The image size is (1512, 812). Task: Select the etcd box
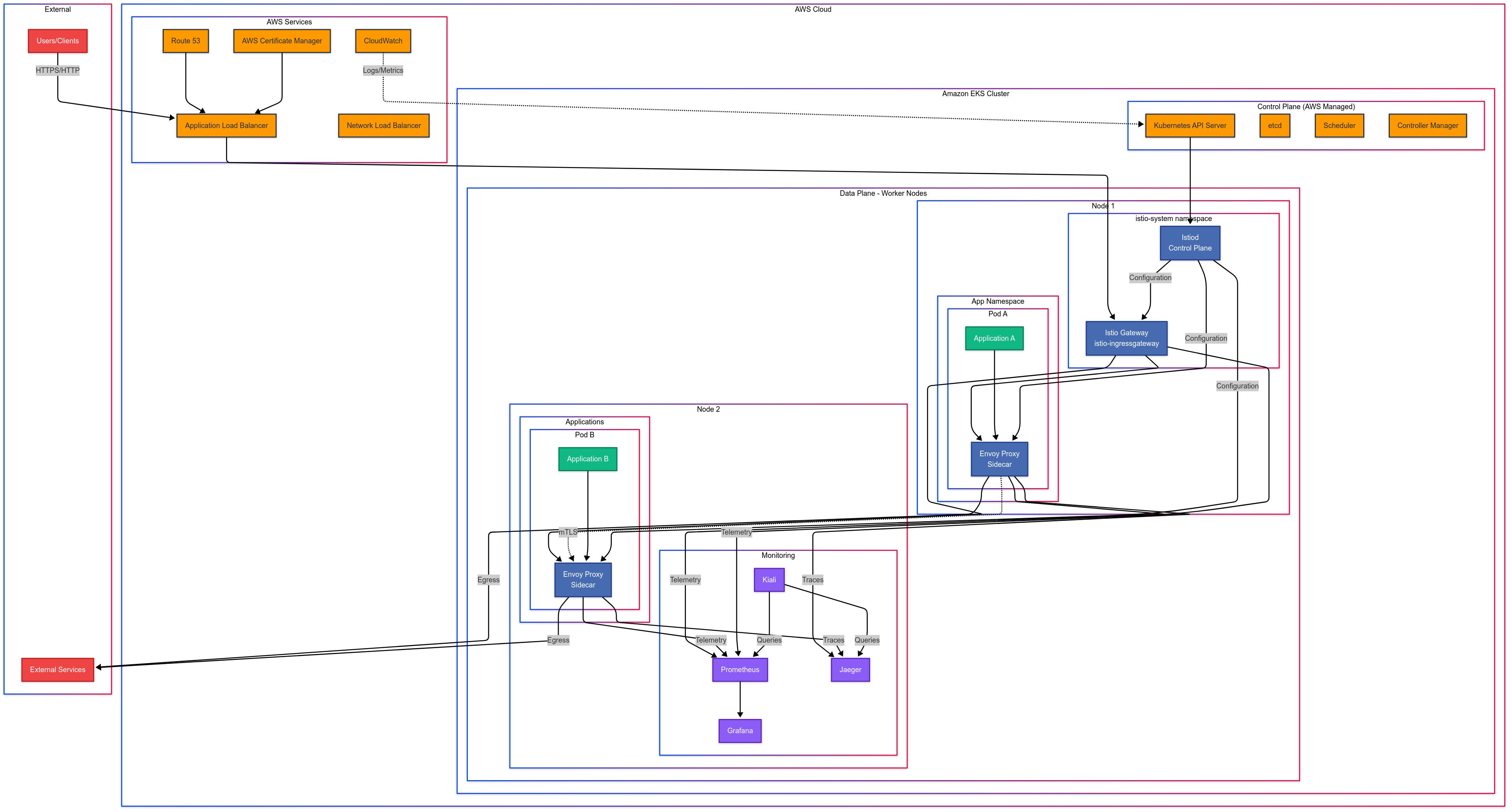[x=1274, y=126]
